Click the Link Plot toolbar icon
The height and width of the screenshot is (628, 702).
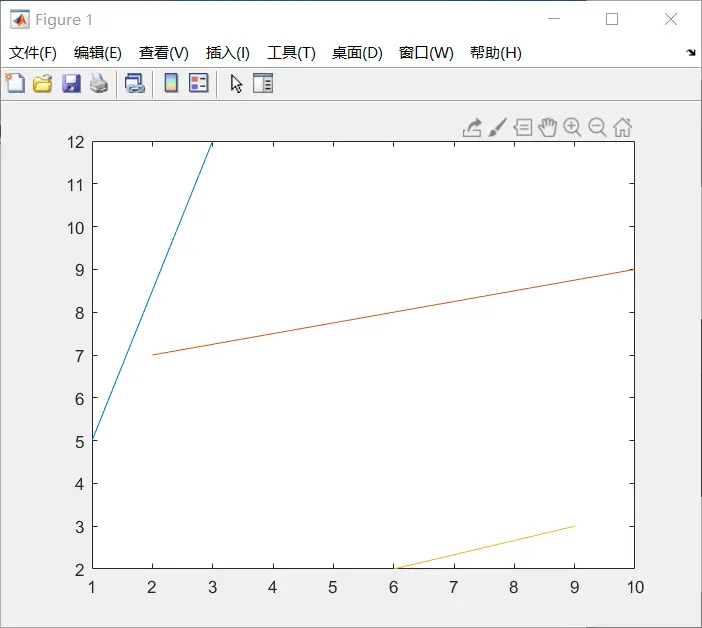pos(135,83)
